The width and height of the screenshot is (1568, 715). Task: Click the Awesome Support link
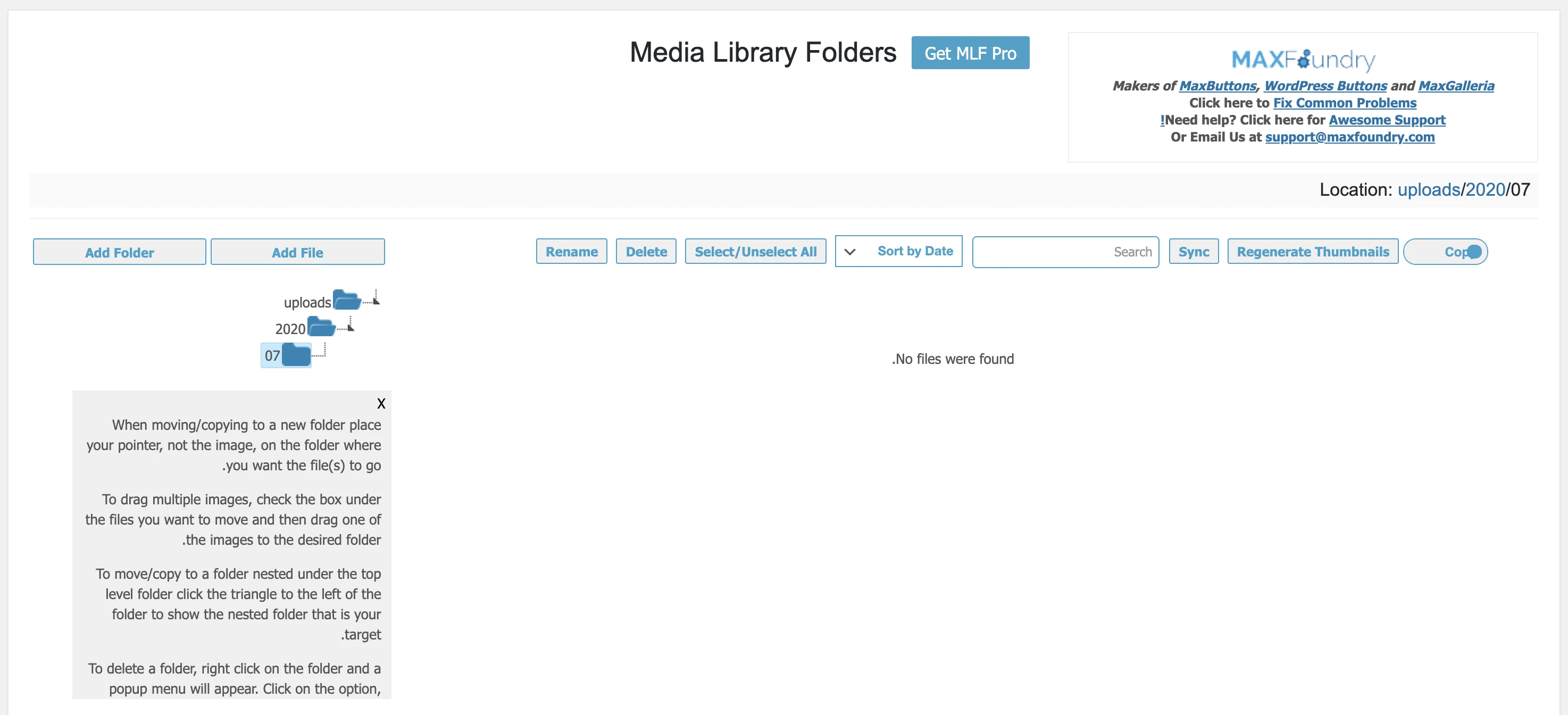pos(1387,119)
